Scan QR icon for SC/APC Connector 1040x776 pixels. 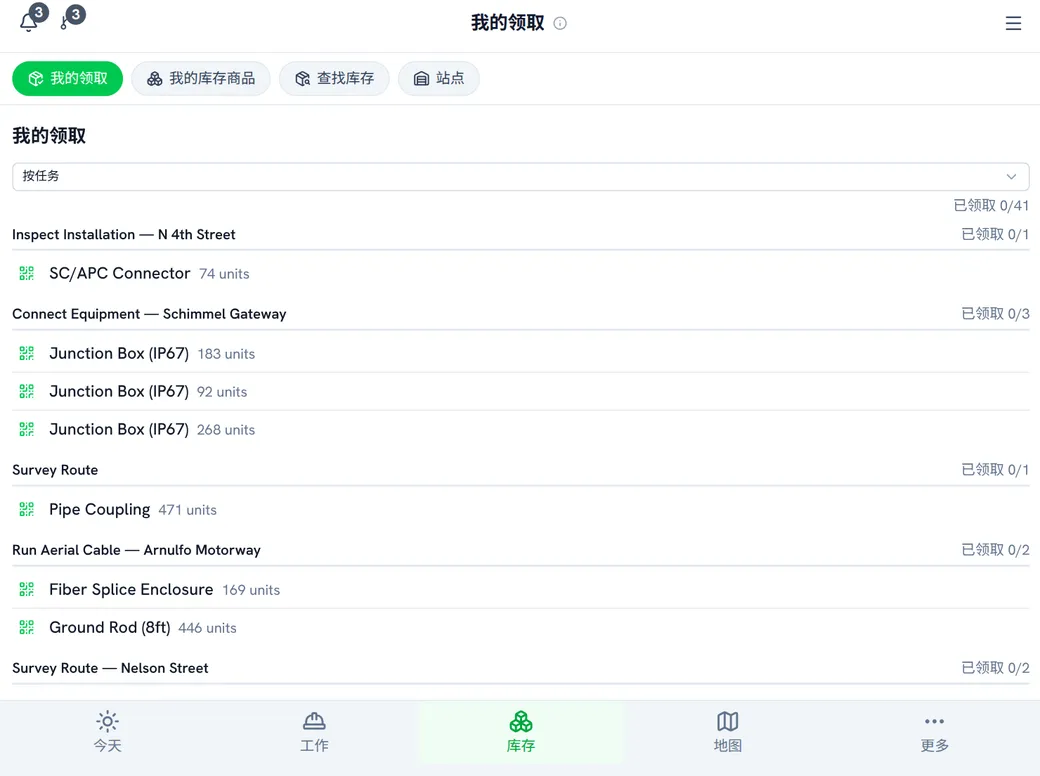coord(27,273)
